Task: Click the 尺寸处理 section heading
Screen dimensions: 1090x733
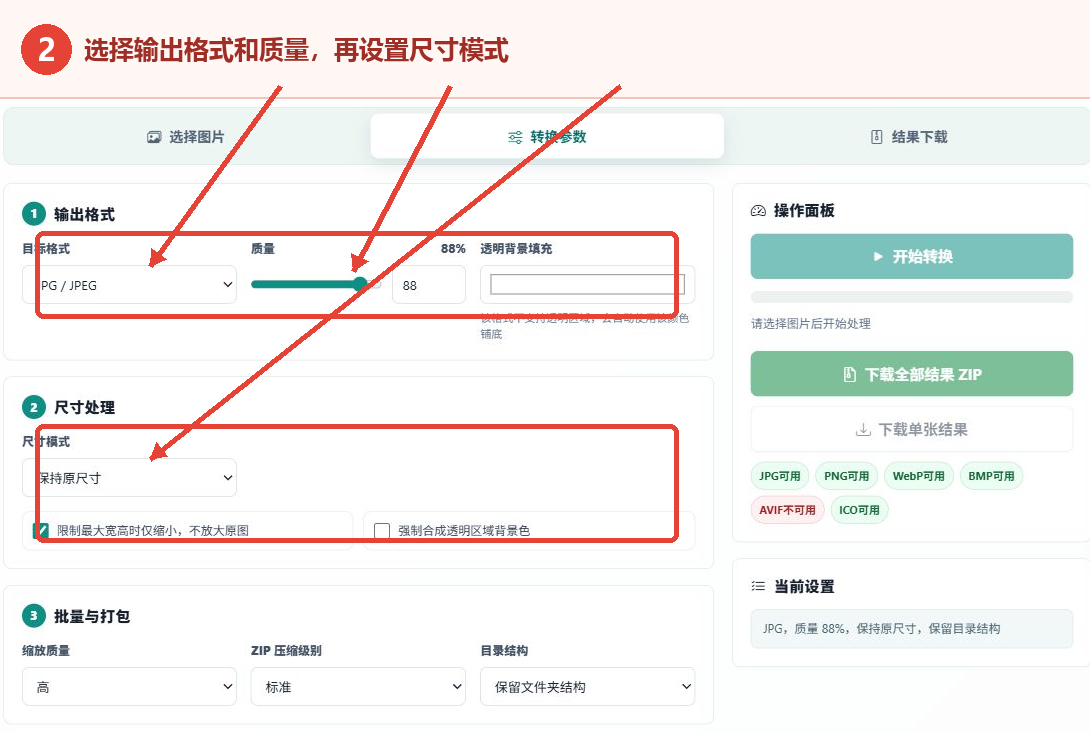Action: [x=84, y=408]
